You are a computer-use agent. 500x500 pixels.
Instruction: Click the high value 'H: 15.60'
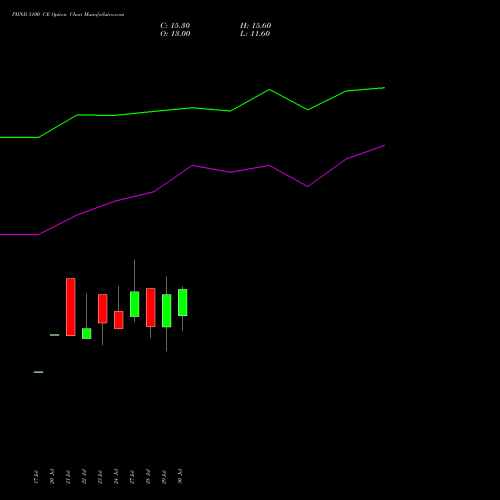point(255,26)
